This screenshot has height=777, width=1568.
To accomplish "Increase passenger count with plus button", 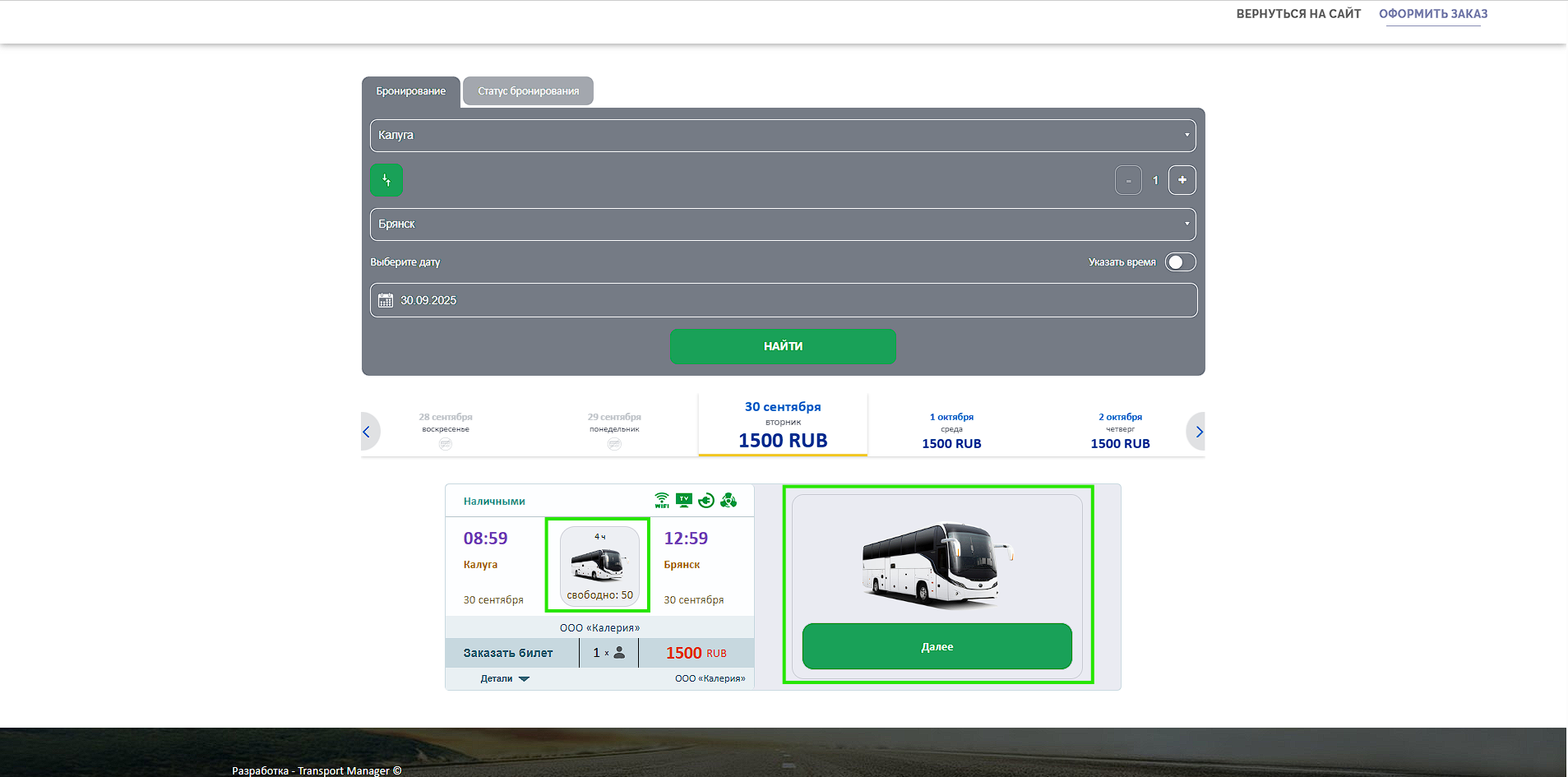I will 1182,180.
